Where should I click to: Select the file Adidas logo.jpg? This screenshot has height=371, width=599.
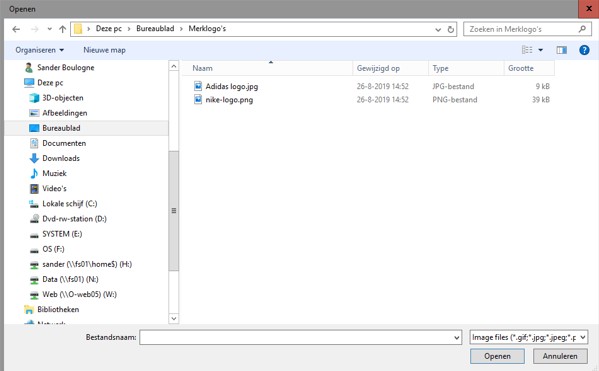coord(232,86)
